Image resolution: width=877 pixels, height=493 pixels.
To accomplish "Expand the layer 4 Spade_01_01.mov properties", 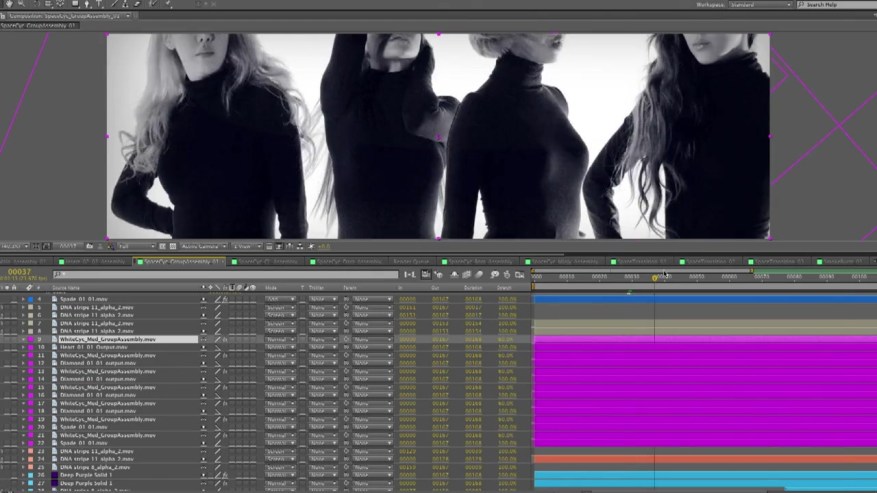I will point(23,299).
